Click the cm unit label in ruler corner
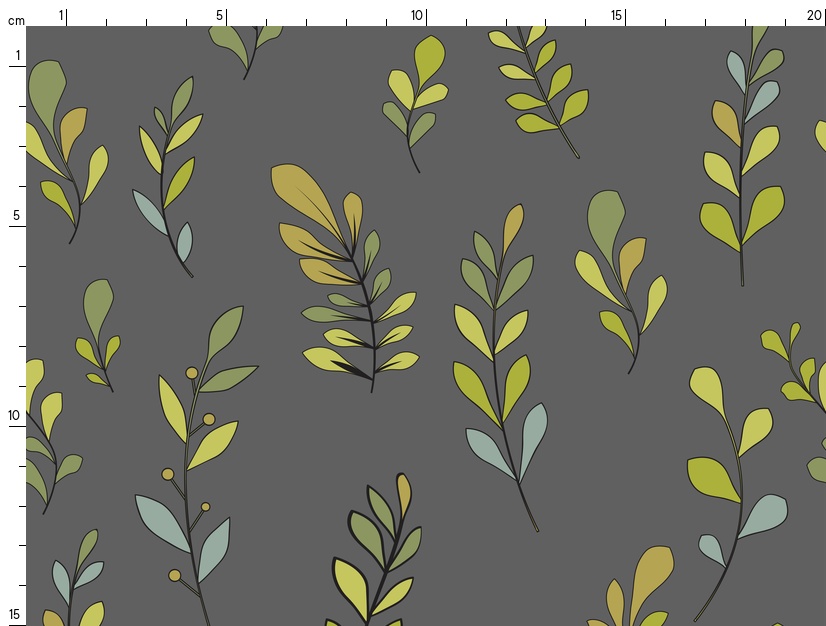This screenshot has width=826, height=626. (x=15, y=20)
